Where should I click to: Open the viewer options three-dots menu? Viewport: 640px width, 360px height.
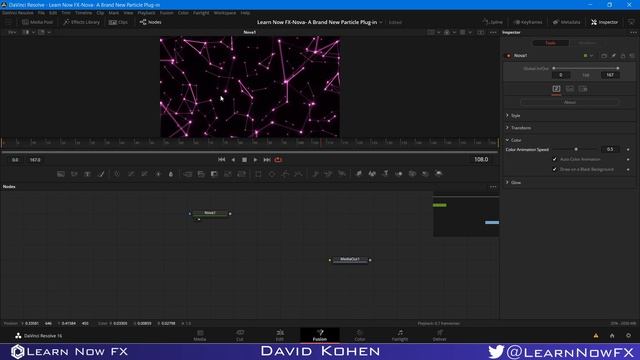tap(493, 32)
